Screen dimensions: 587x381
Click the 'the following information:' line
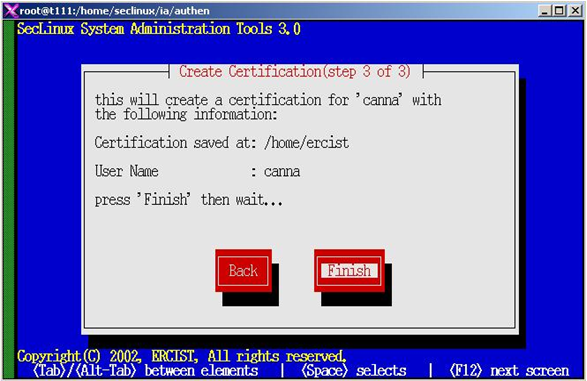pos(186,114)
